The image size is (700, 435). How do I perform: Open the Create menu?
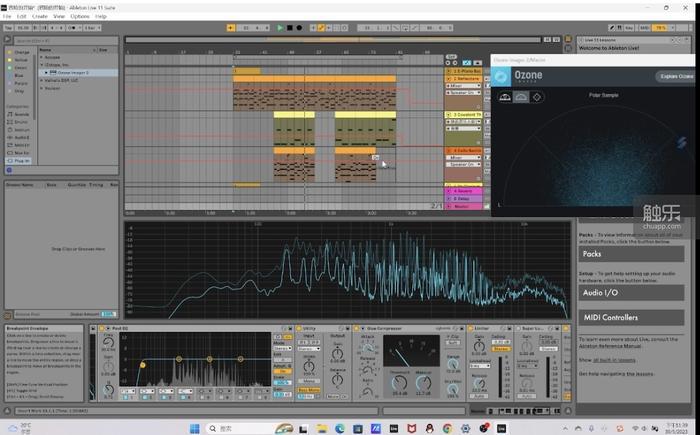39,16
